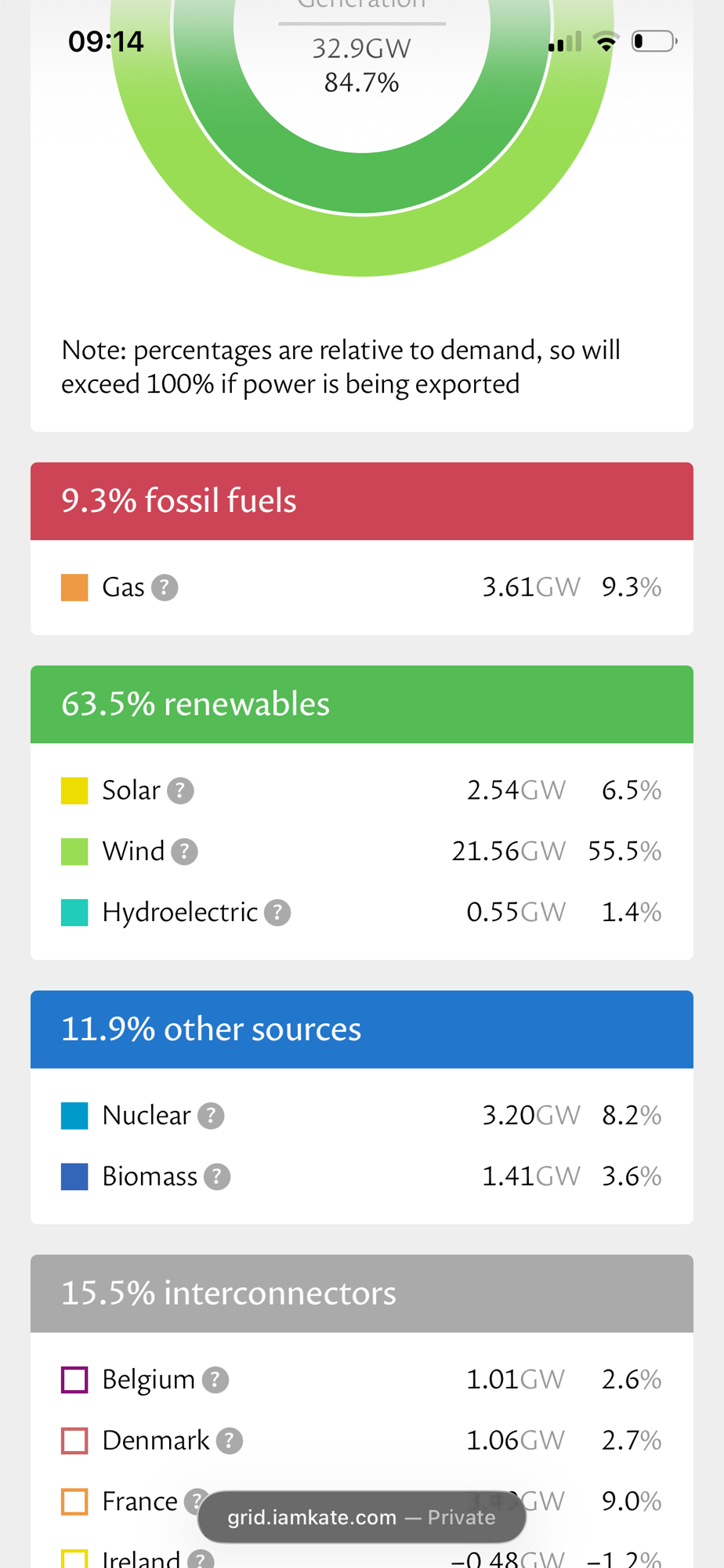Tap the Denmark question mark icon
Screen dimensions: 724x1568
click(229, 1441)
